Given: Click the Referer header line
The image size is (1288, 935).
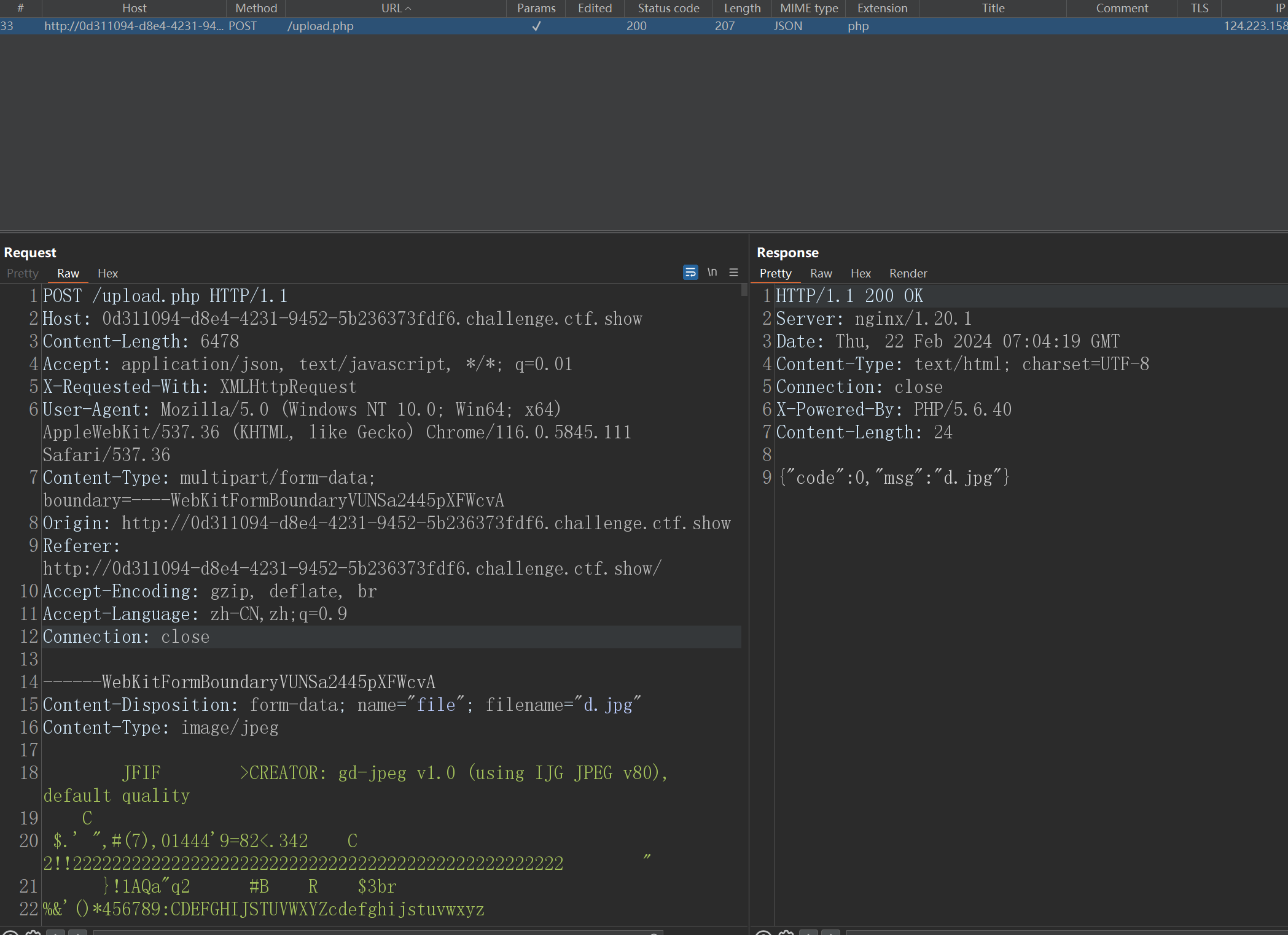Looking at the screenshot, I should tap(352, 557).
